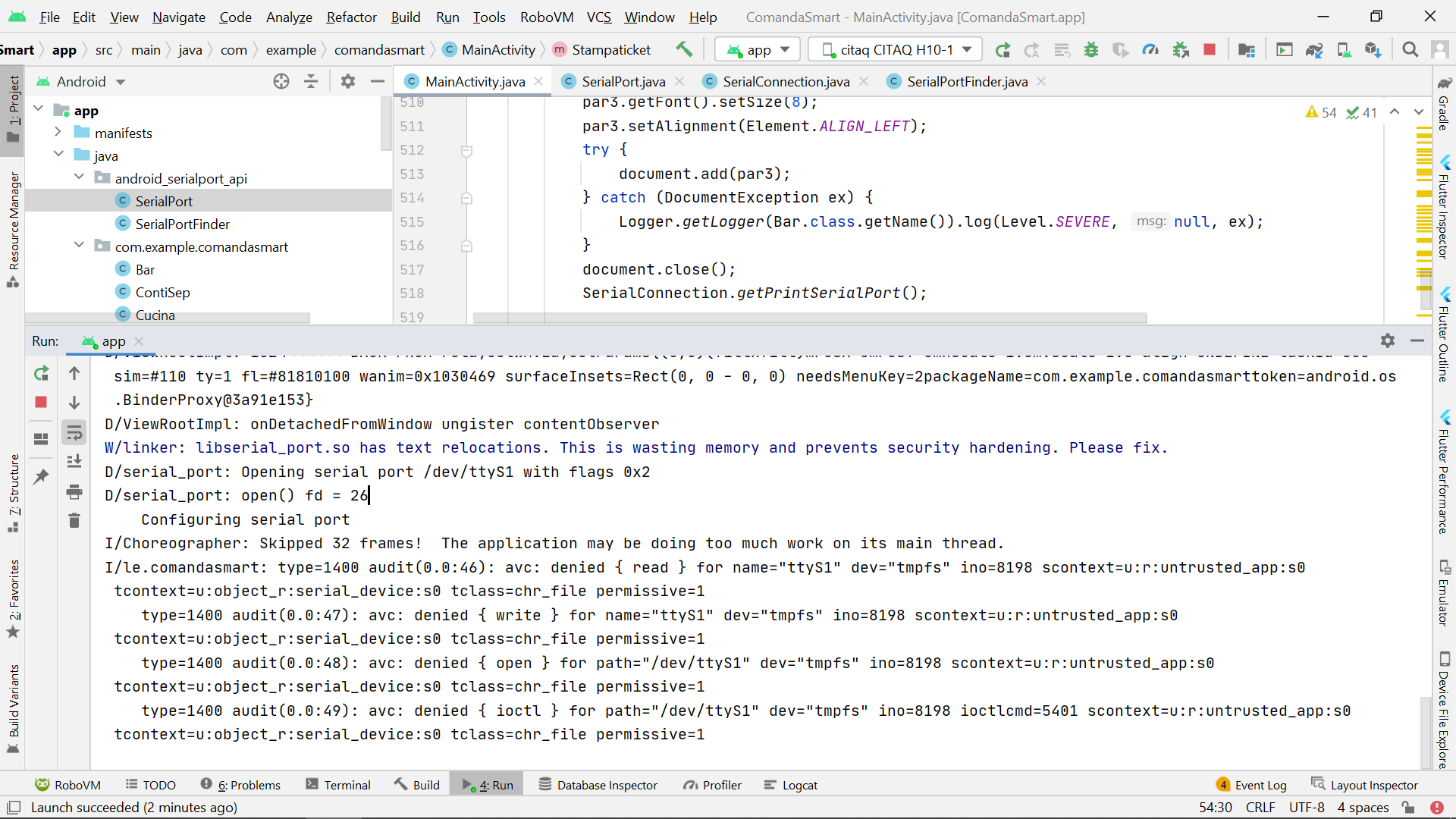Image resolution: width=1456 pixels, height=819 pixels.
Task: Sync project with Gradle files
Action: coord(1314,49)
